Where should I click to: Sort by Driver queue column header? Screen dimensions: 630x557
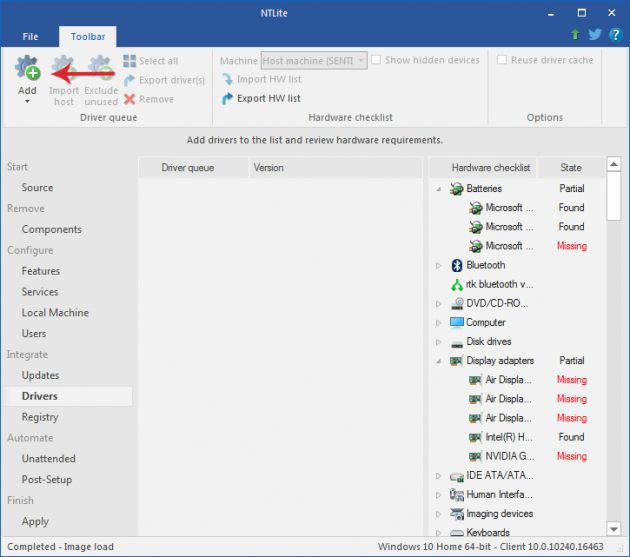(x=194, y=168)
